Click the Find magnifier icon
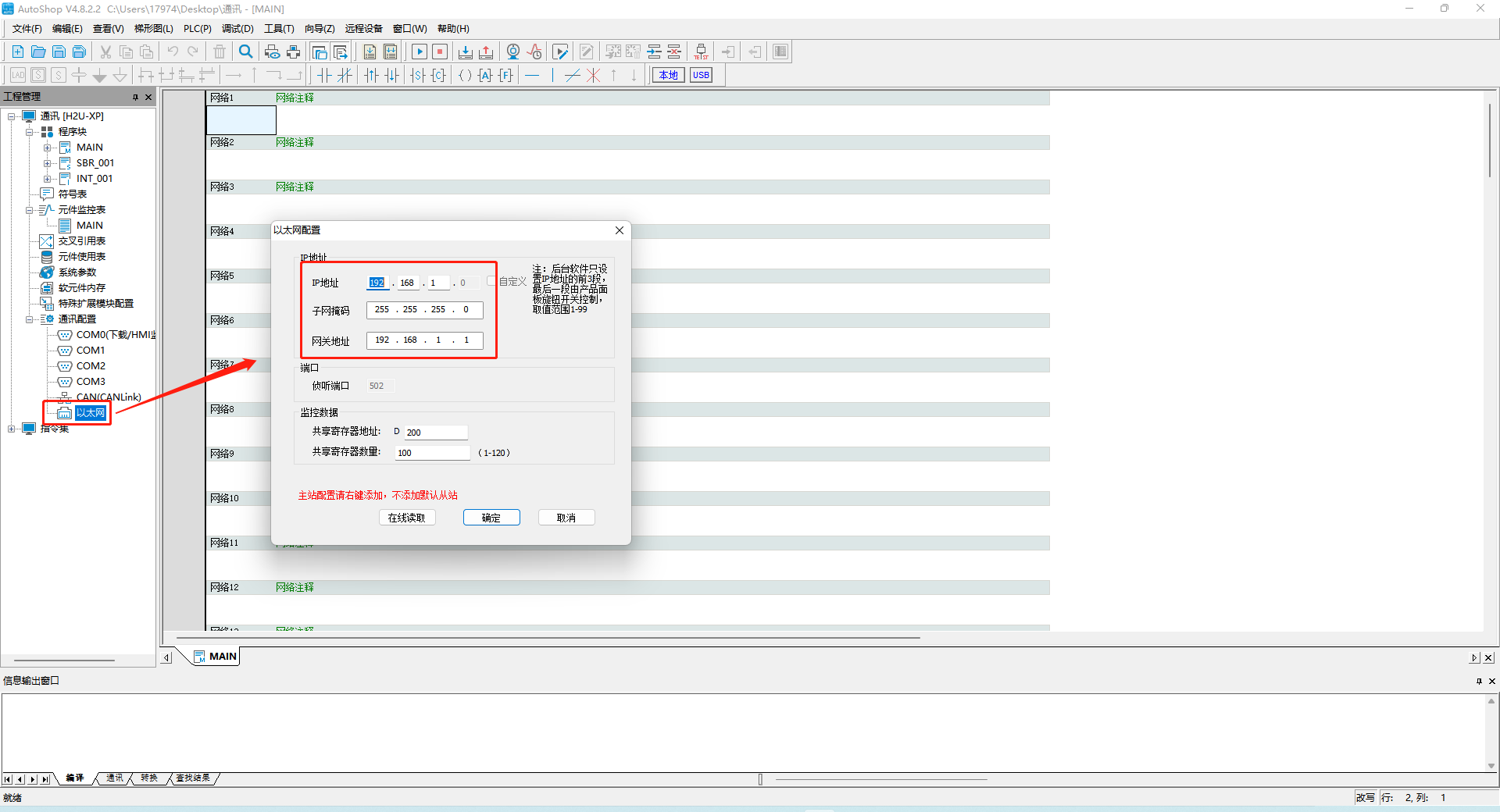 [245, 52]
